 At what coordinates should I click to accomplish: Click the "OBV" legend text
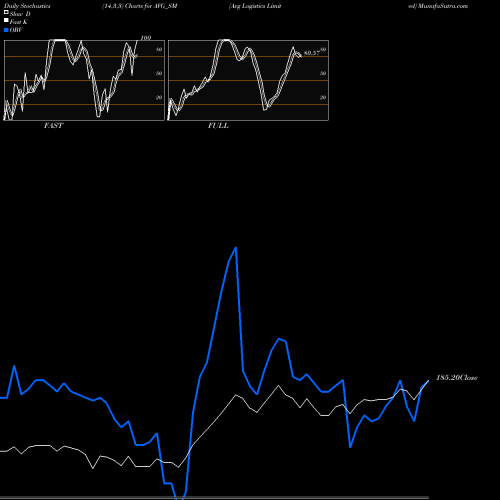click(16, 30)
